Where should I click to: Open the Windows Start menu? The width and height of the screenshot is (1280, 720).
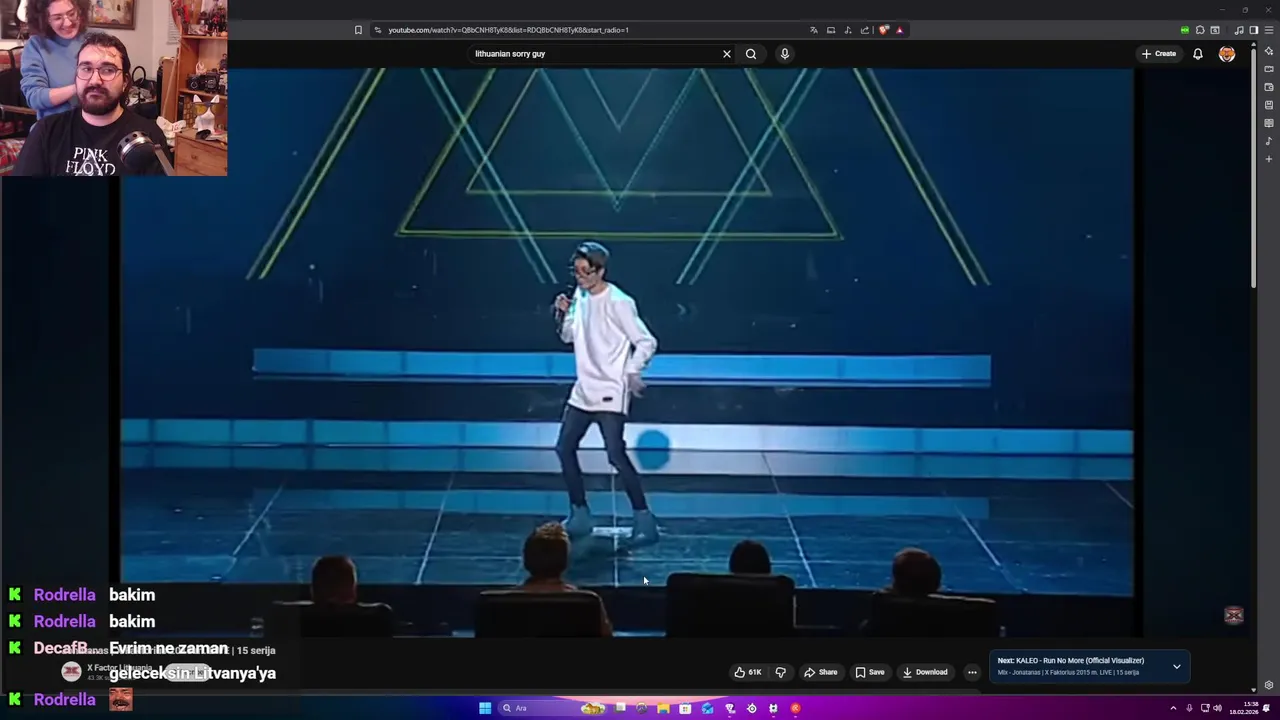[x=485, y=708]
